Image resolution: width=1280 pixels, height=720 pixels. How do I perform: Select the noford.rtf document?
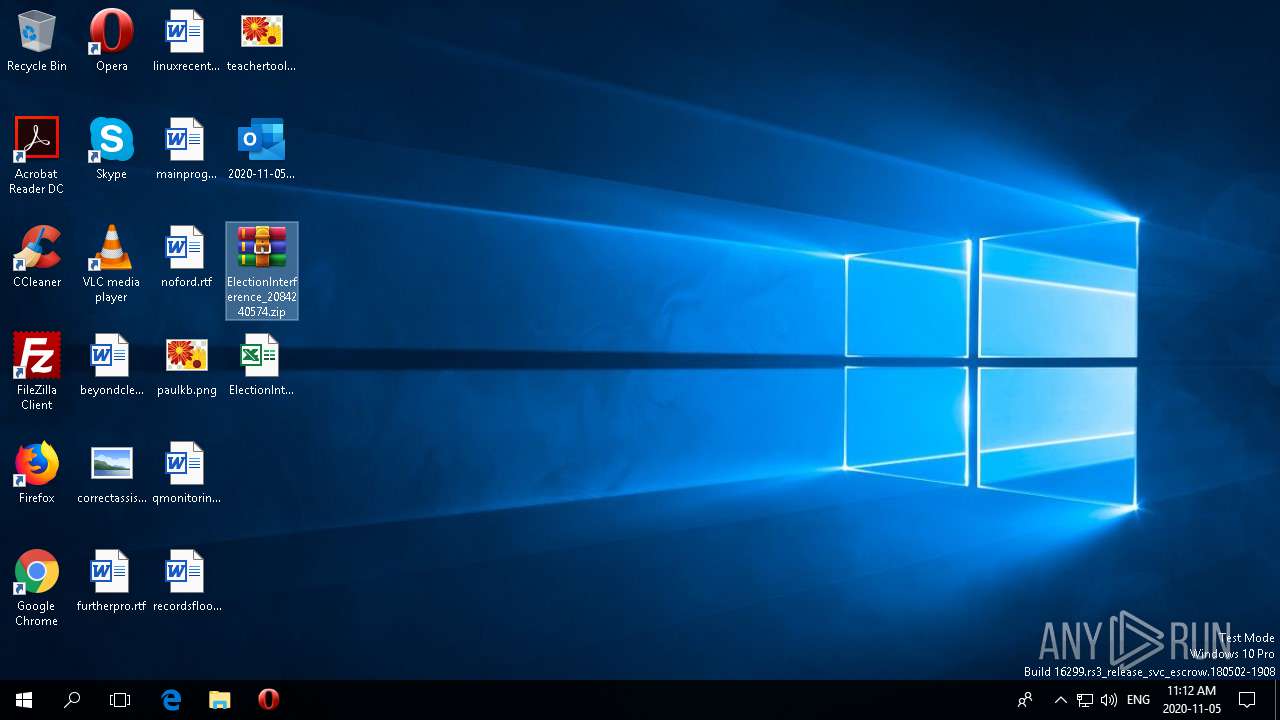point(186,257)
